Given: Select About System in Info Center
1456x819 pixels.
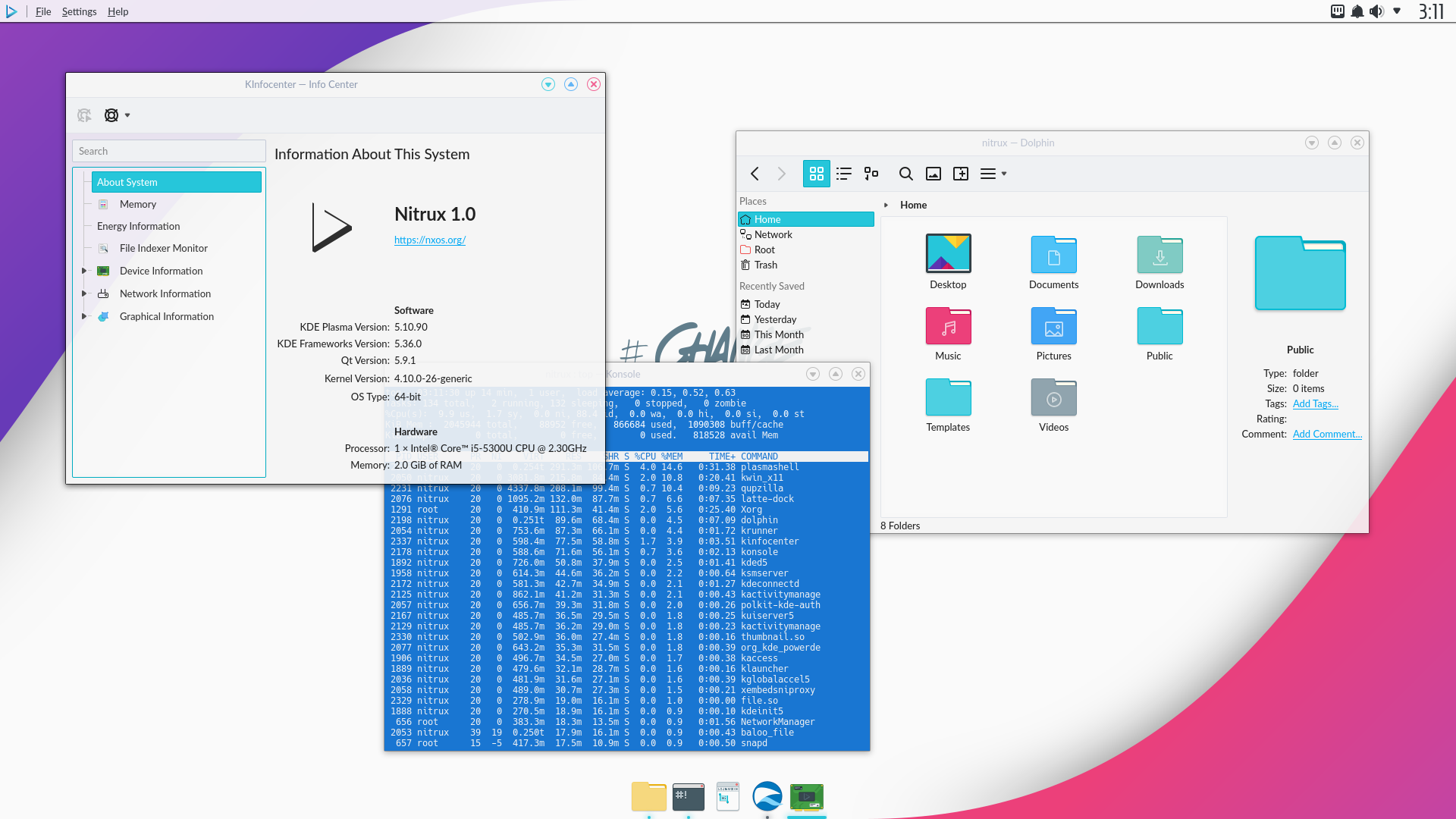Looking at the screenshot, I should (177, 182).
